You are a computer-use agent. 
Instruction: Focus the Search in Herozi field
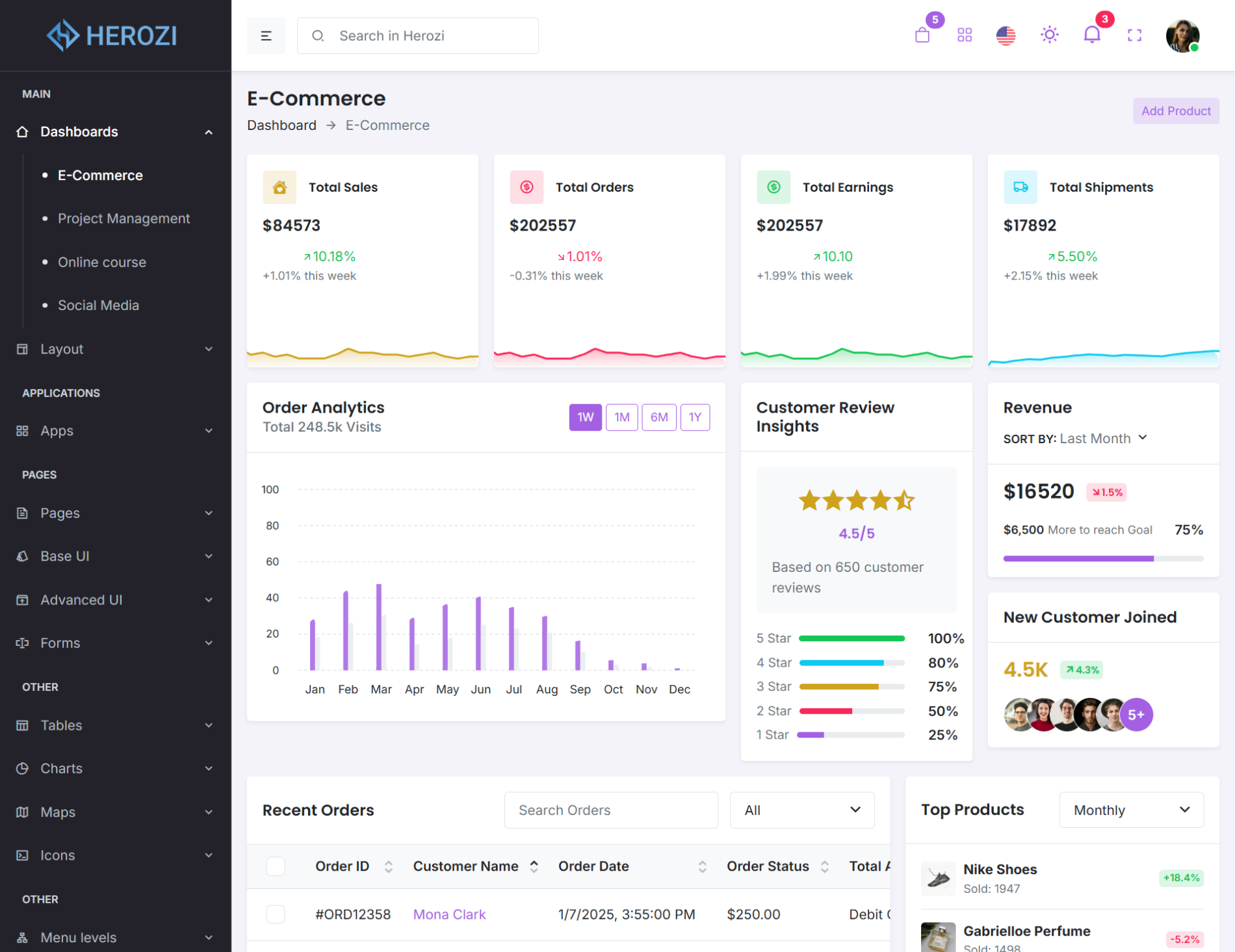click(417, 36)
